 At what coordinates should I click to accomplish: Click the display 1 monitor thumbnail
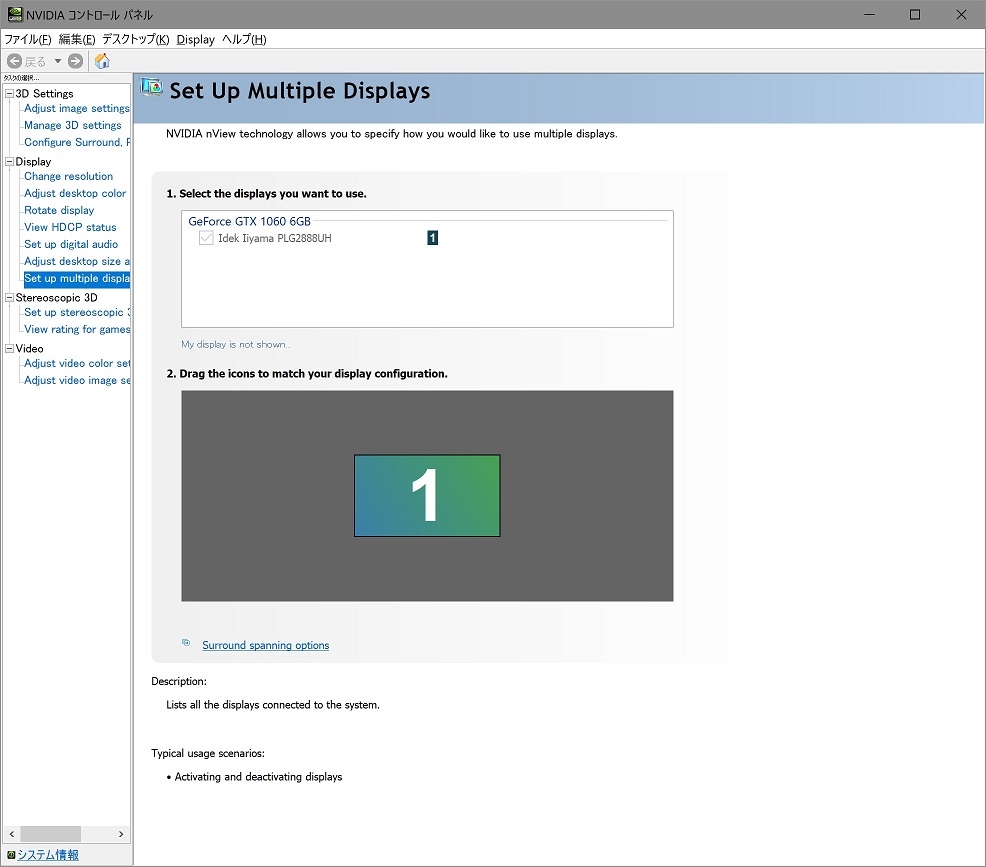[427, 495]
